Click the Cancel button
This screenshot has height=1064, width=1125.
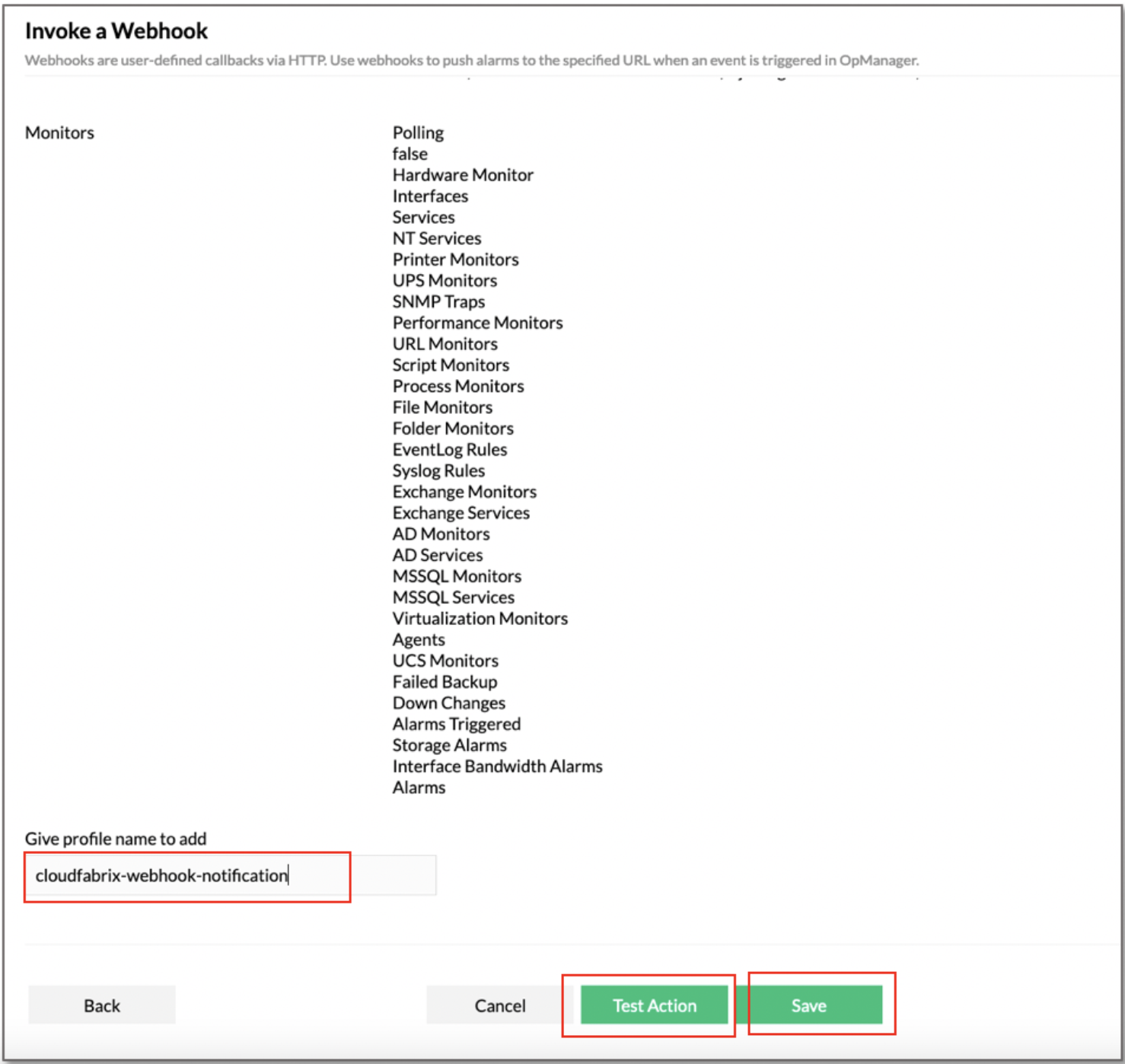pos(500,1005)
